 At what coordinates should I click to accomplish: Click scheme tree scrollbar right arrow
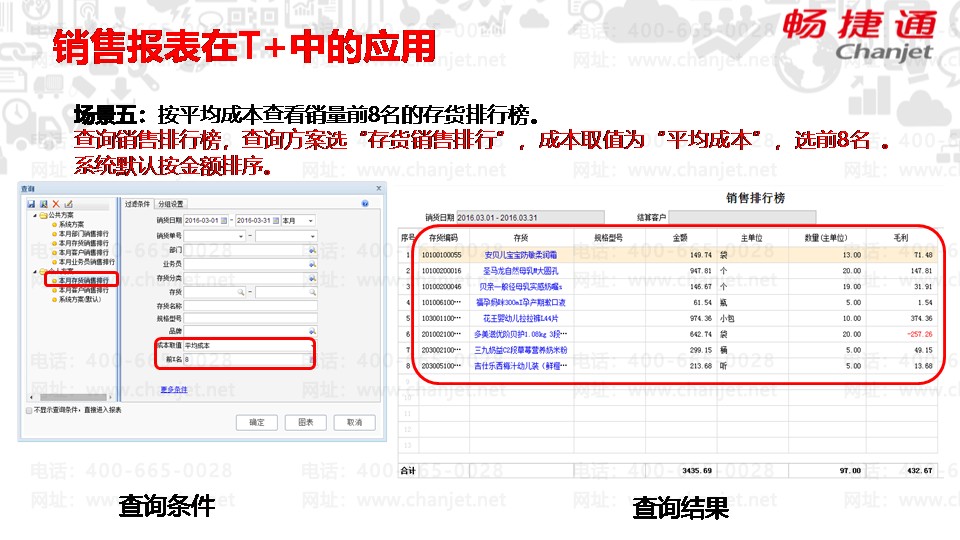[x=110, y=397]
